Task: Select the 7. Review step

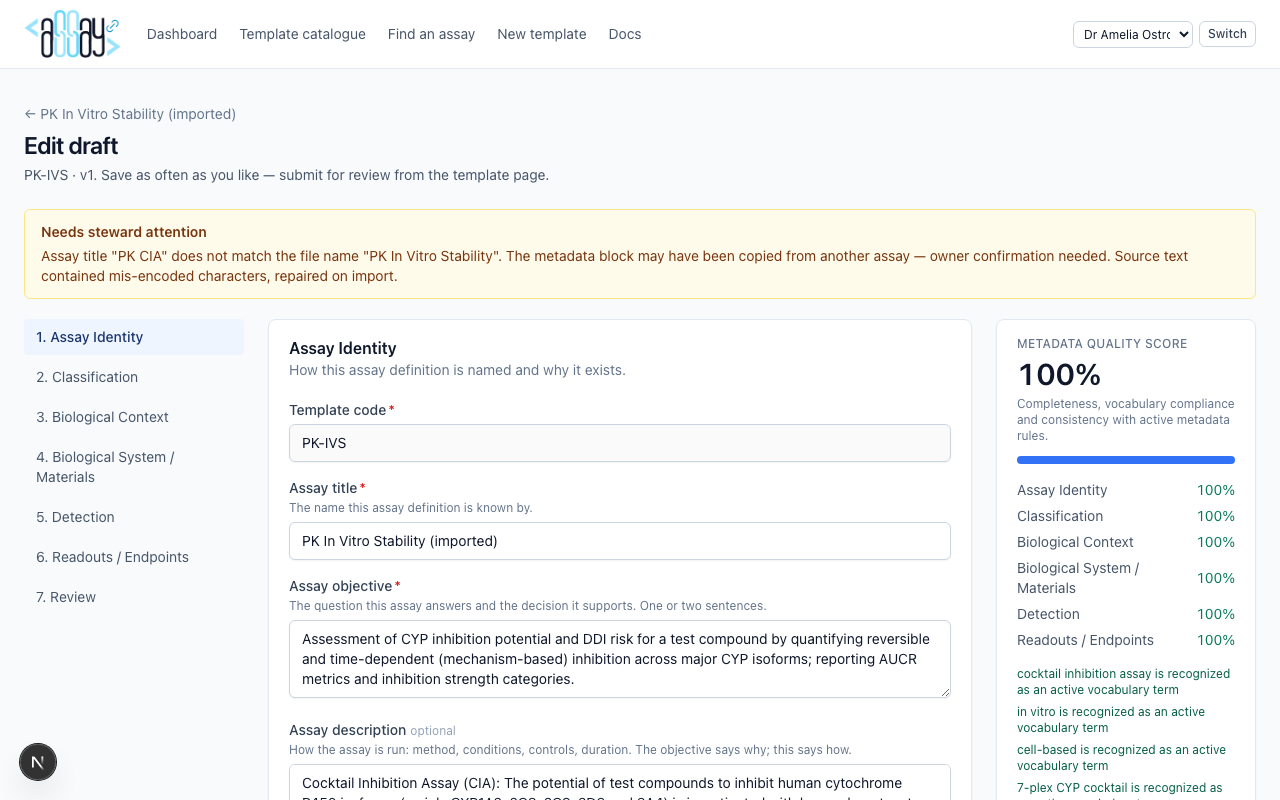Action: pyautogui.click(x=134, y=597)
